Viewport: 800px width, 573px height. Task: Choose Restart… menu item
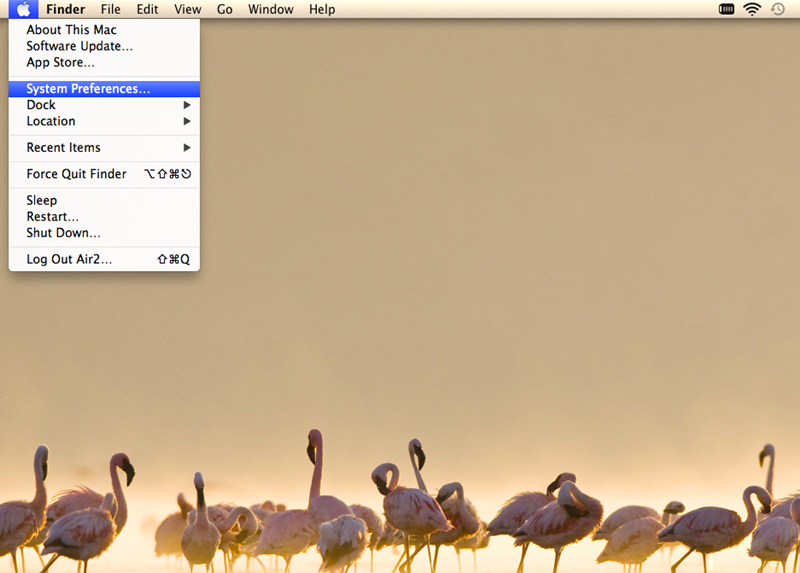104,216
